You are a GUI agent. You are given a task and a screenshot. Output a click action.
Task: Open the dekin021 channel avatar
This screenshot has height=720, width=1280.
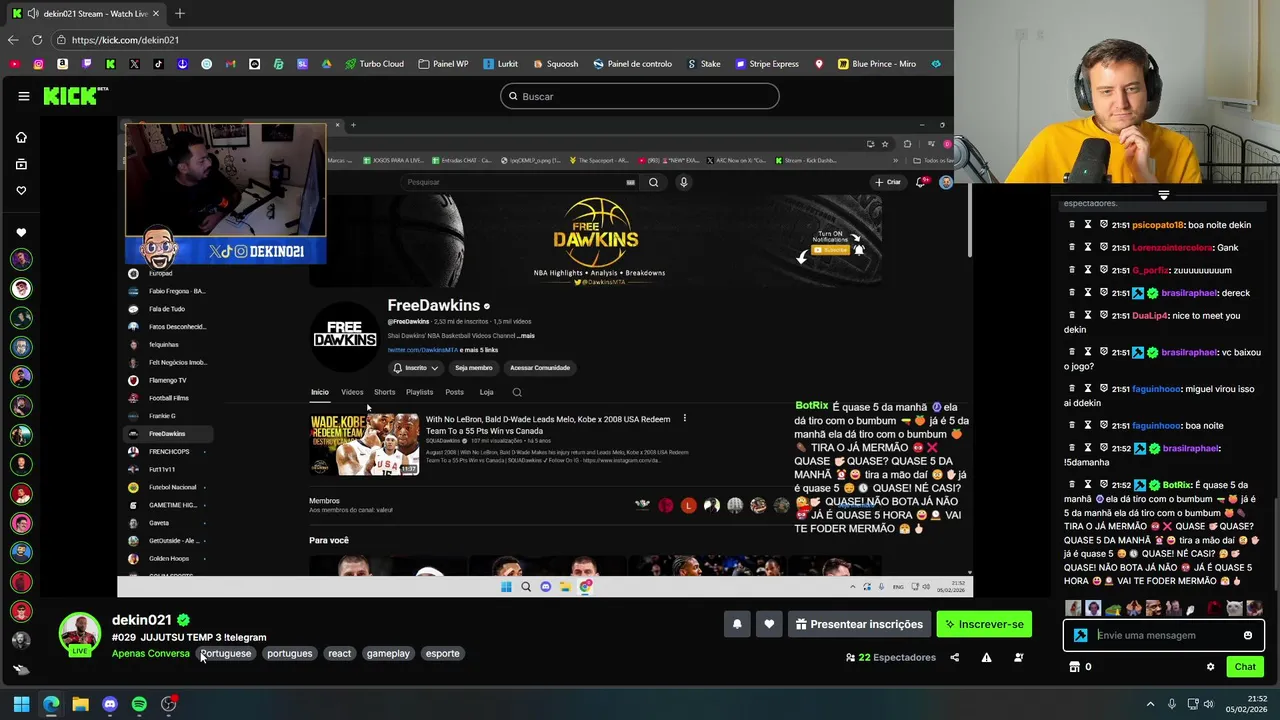point(79,633)
